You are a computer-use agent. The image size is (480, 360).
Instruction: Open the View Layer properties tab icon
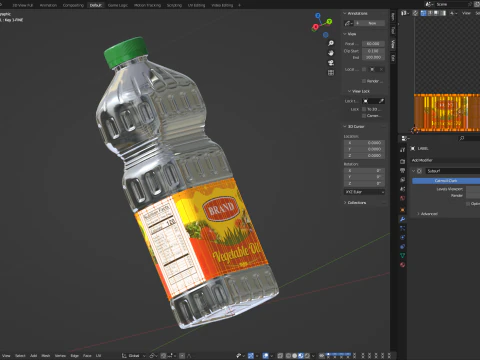click(403, 180)
